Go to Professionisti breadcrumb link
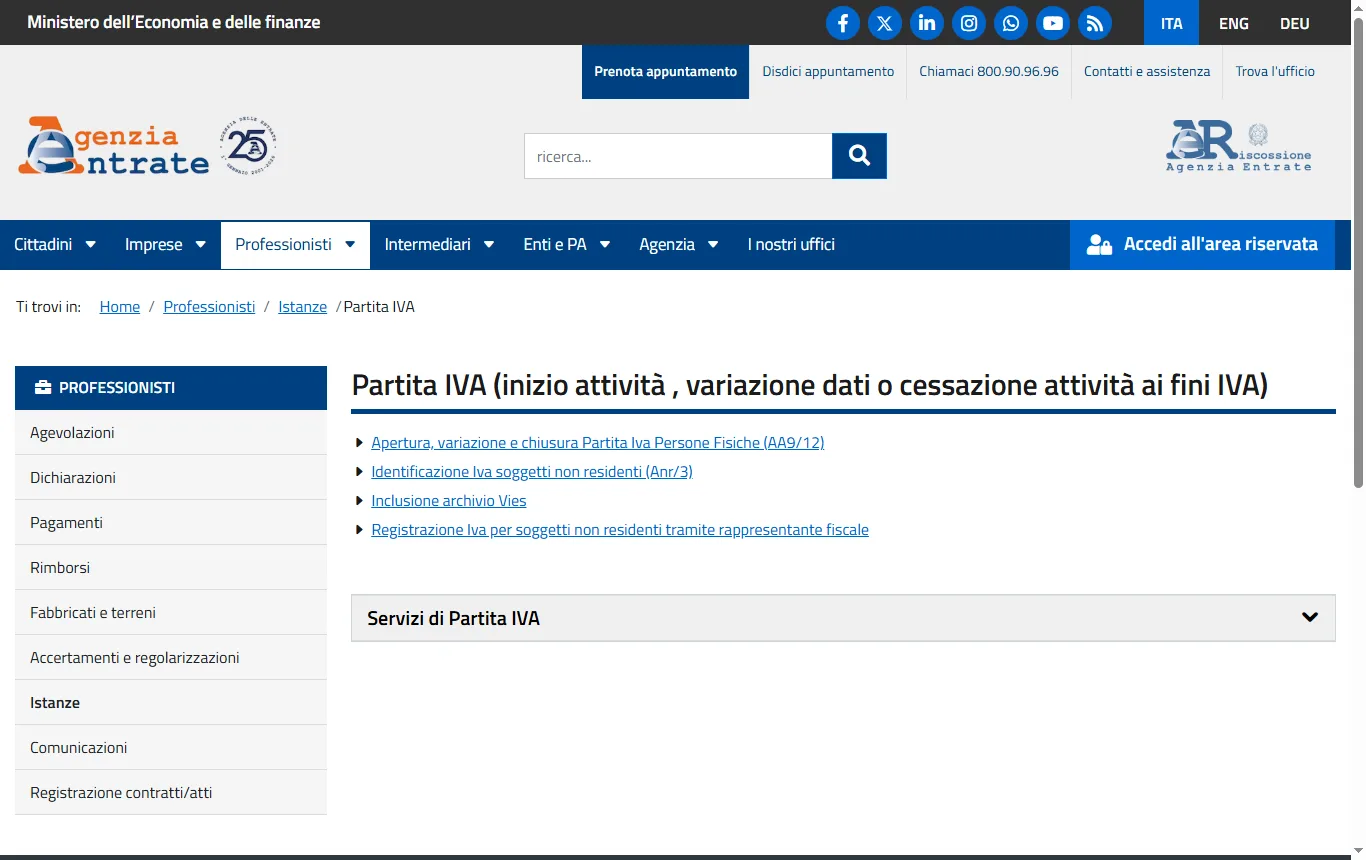 click(x=209, y=307)
